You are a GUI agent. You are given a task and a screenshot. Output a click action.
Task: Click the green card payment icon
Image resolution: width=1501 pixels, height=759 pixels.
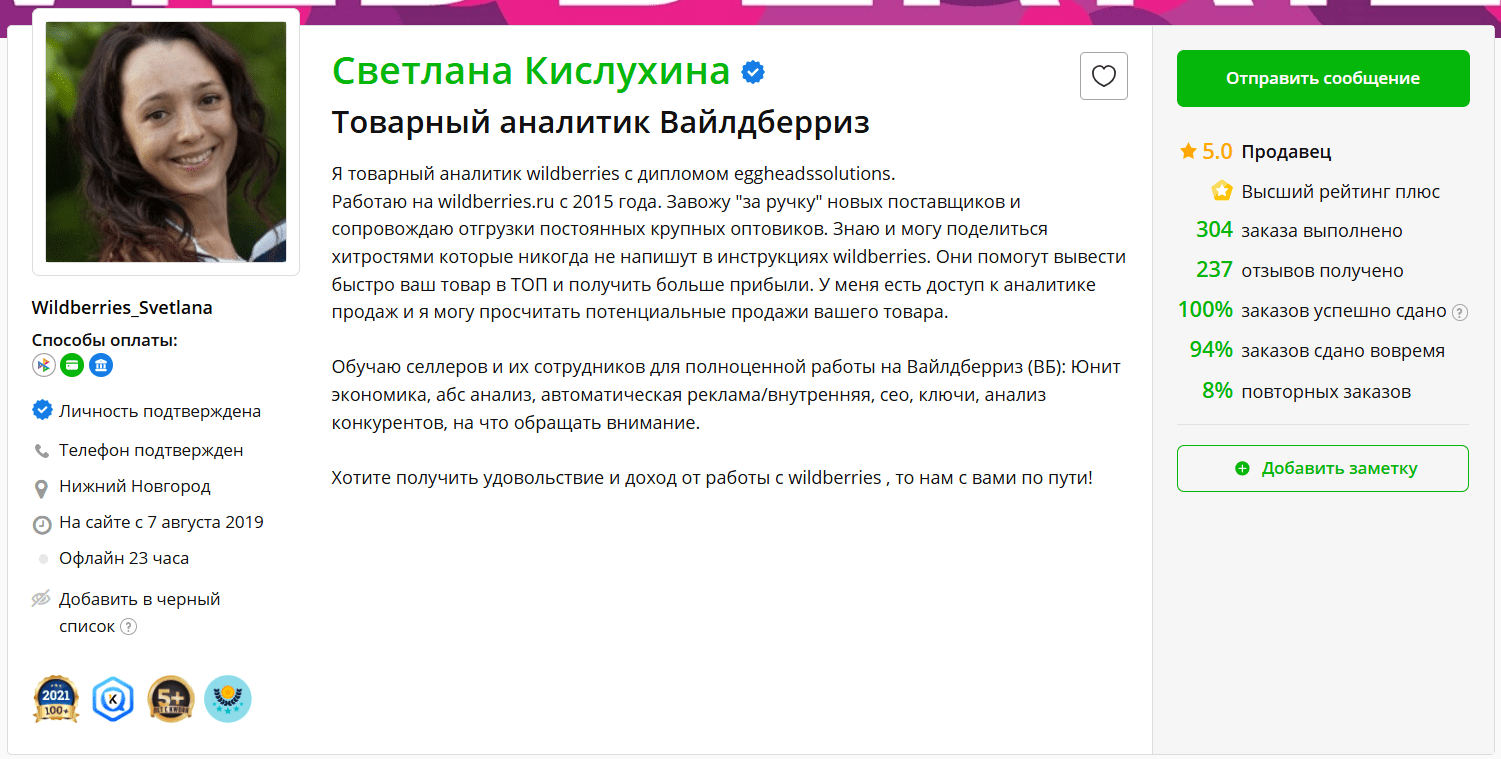pyautogui.click(x=71, y=366)
